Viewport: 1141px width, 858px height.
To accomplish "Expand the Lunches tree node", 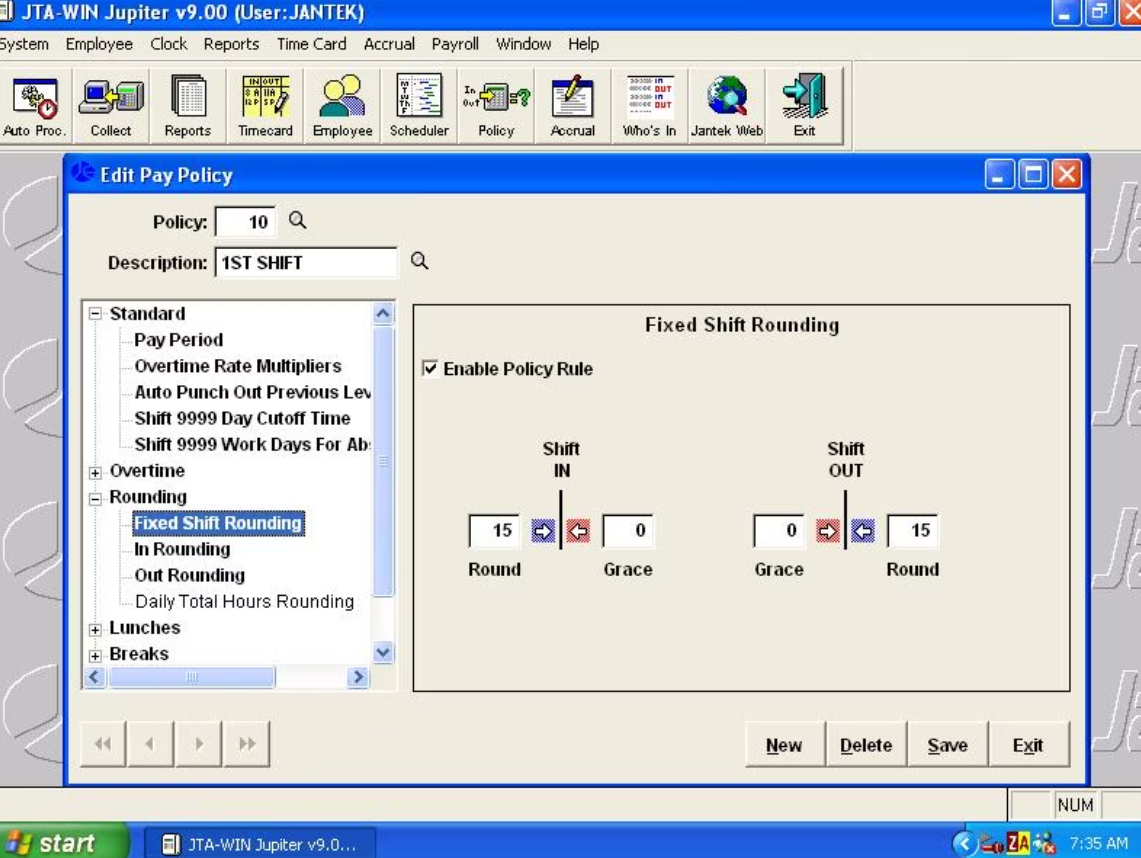I will tap(95, 629).
